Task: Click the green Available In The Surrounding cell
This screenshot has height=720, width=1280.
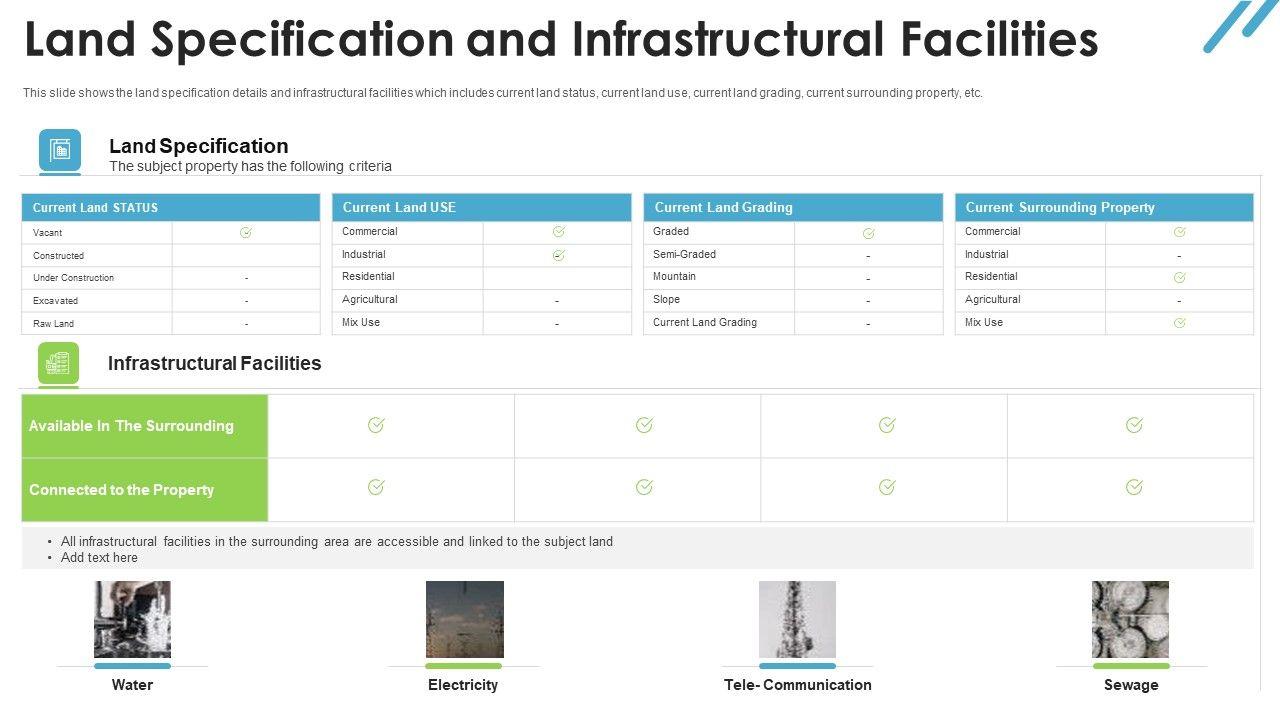Action: (145, 426)
